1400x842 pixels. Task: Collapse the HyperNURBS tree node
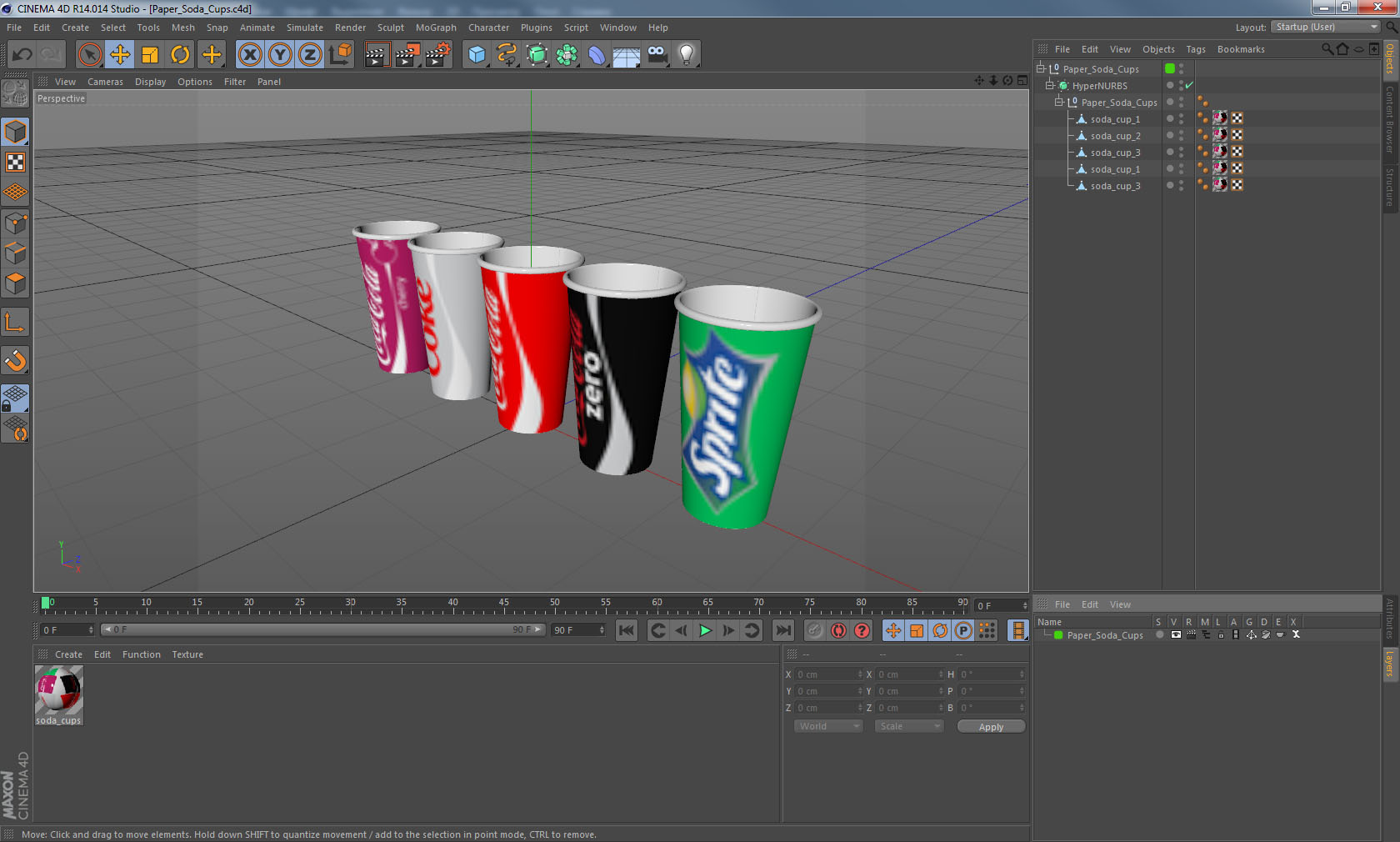coord(1050,86)
